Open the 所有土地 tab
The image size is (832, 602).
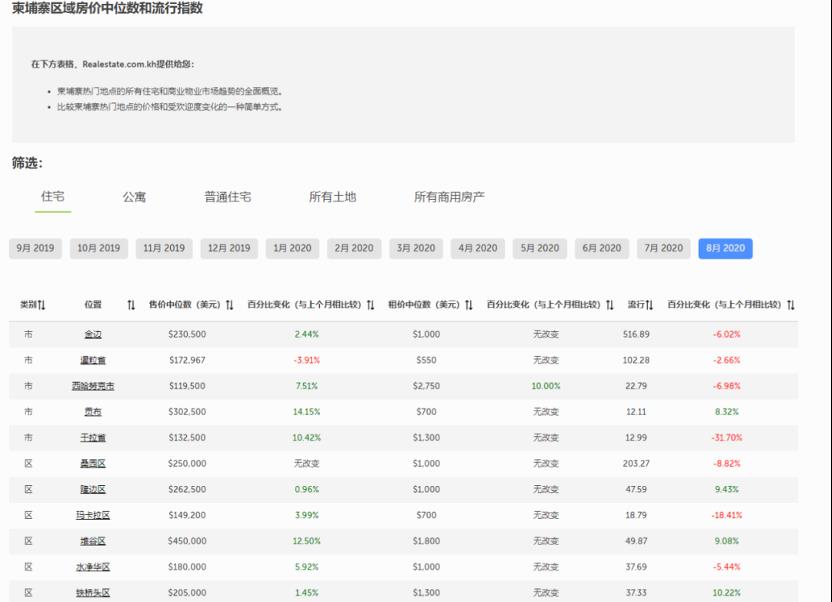[x=332, y=197]
